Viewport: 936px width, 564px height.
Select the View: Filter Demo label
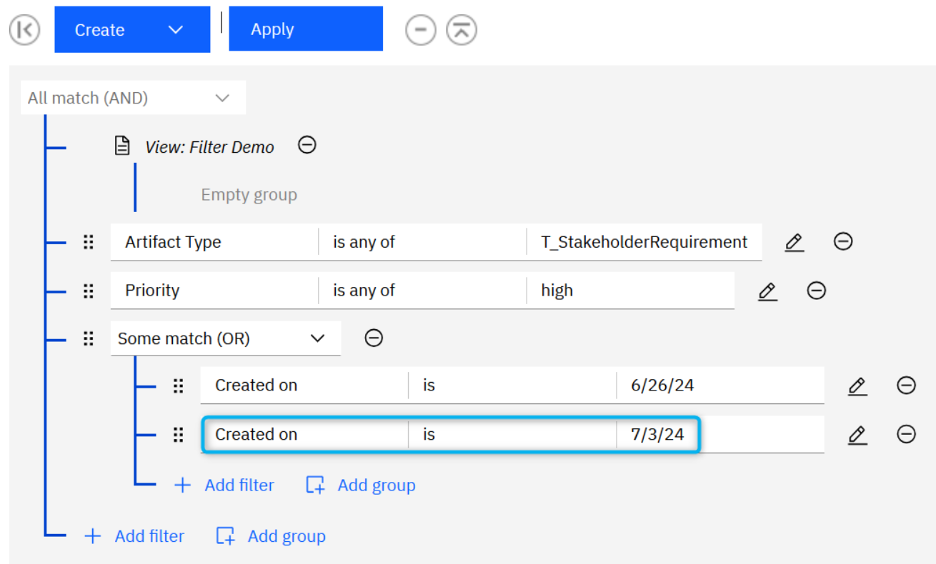210,147
